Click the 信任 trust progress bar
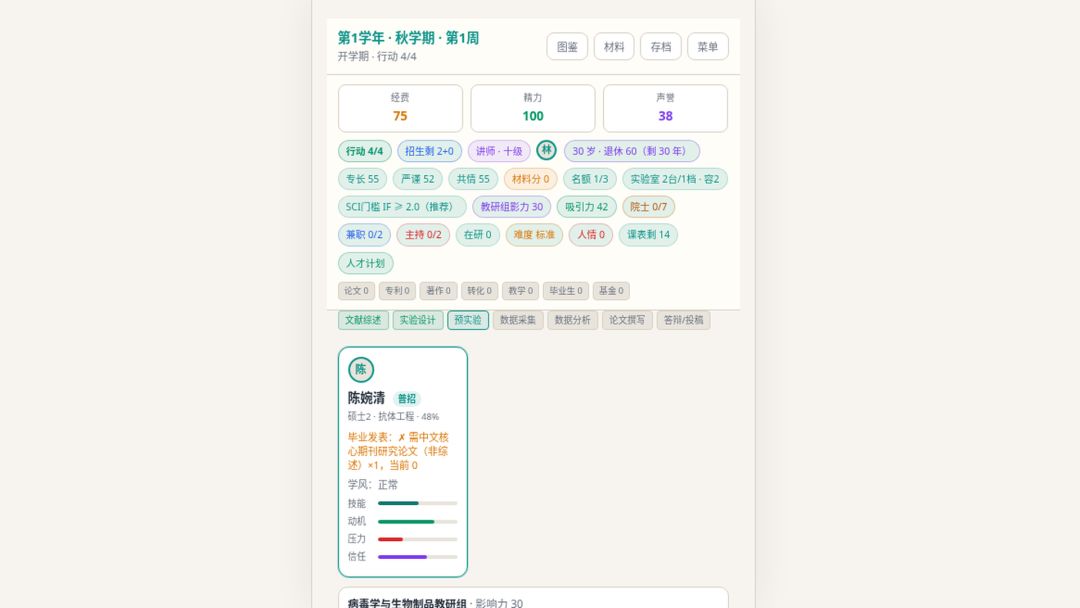 coord(417,556)
